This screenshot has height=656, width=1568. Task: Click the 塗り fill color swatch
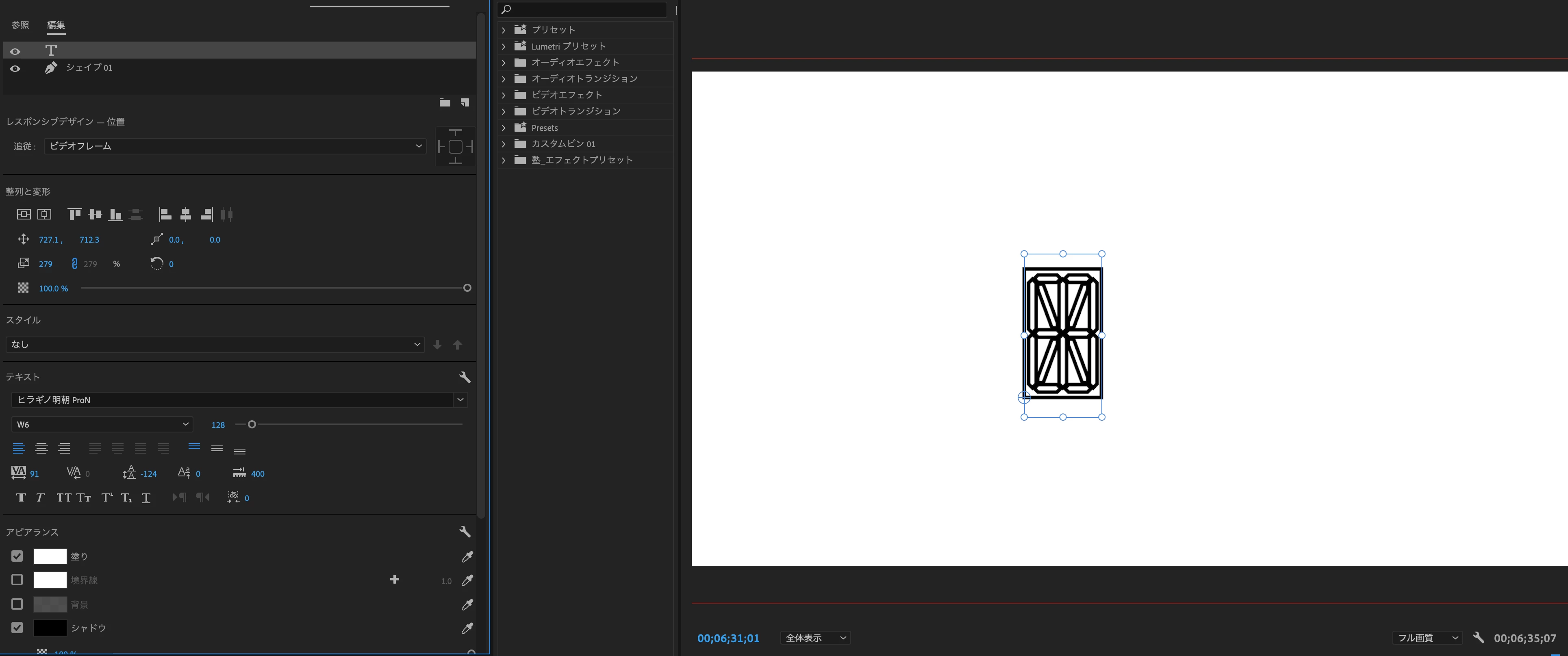point(50,556)
